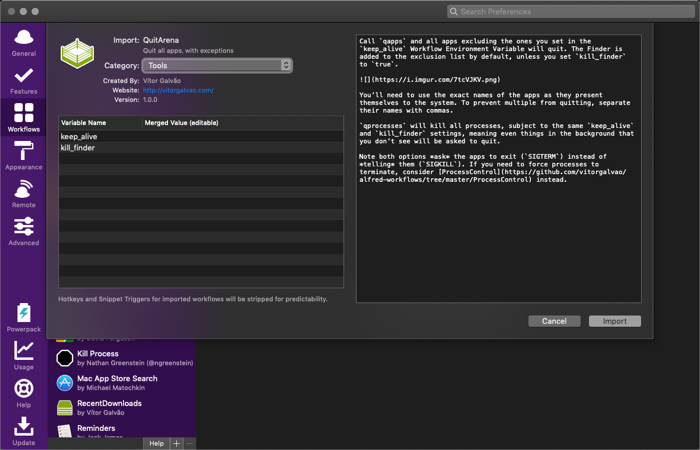This screenshot has height=450, width=700.
Task: Click inside the workflow description text area
Action: point(499,169)
